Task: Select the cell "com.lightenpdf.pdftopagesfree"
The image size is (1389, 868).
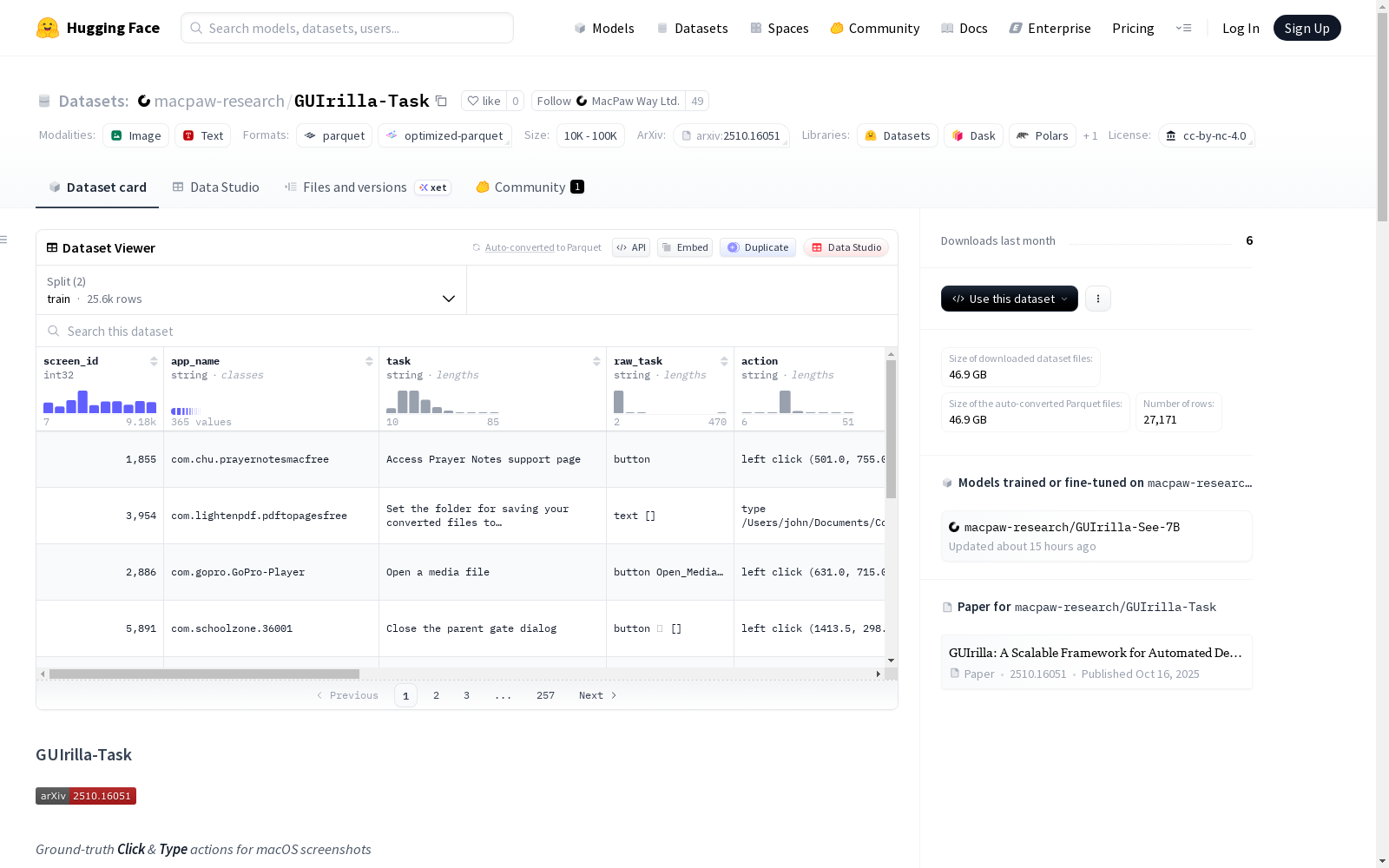Action: tap(271, 516)
